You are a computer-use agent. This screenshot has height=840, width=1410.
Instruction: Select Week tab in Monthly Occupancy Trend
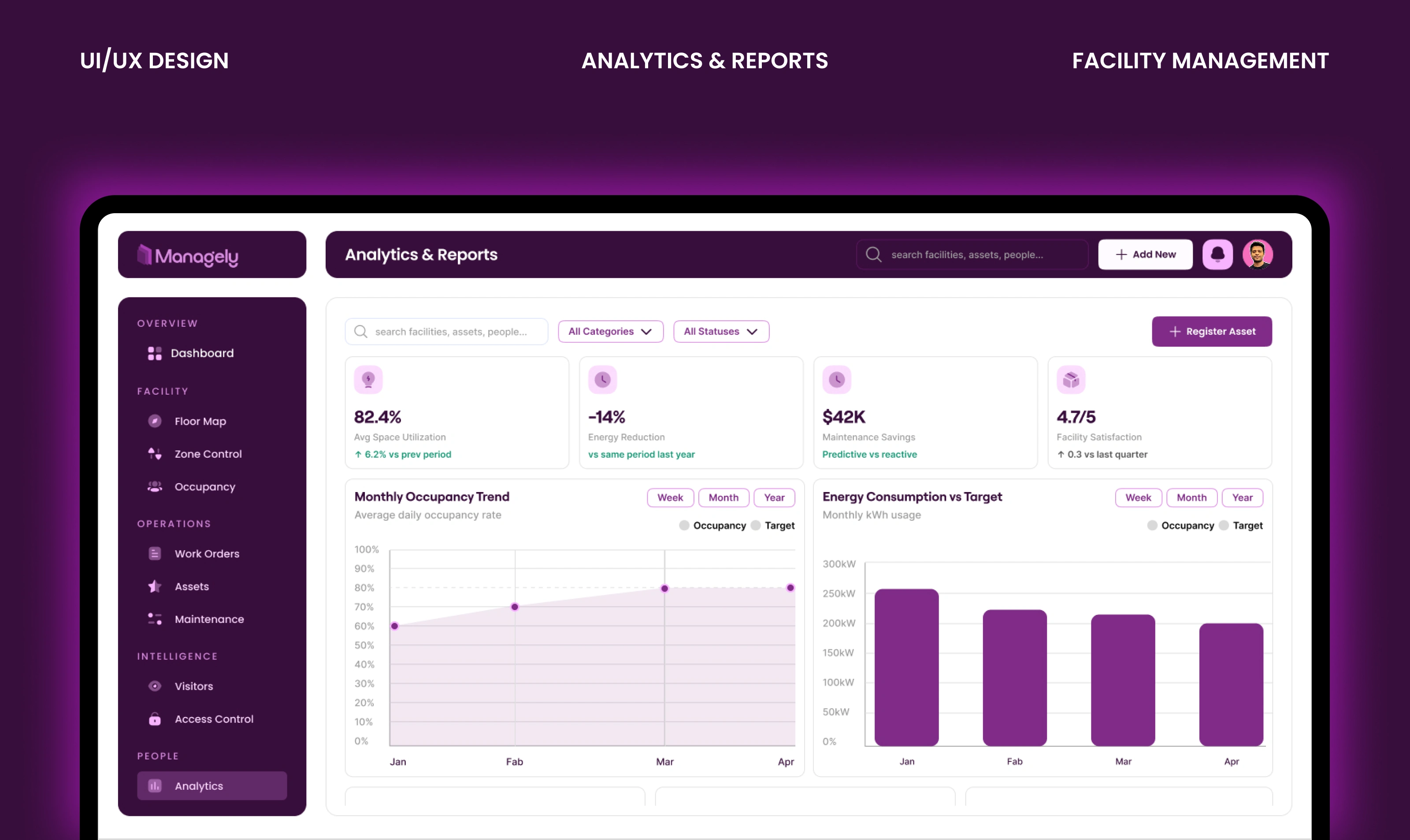(x=670, y=498)
